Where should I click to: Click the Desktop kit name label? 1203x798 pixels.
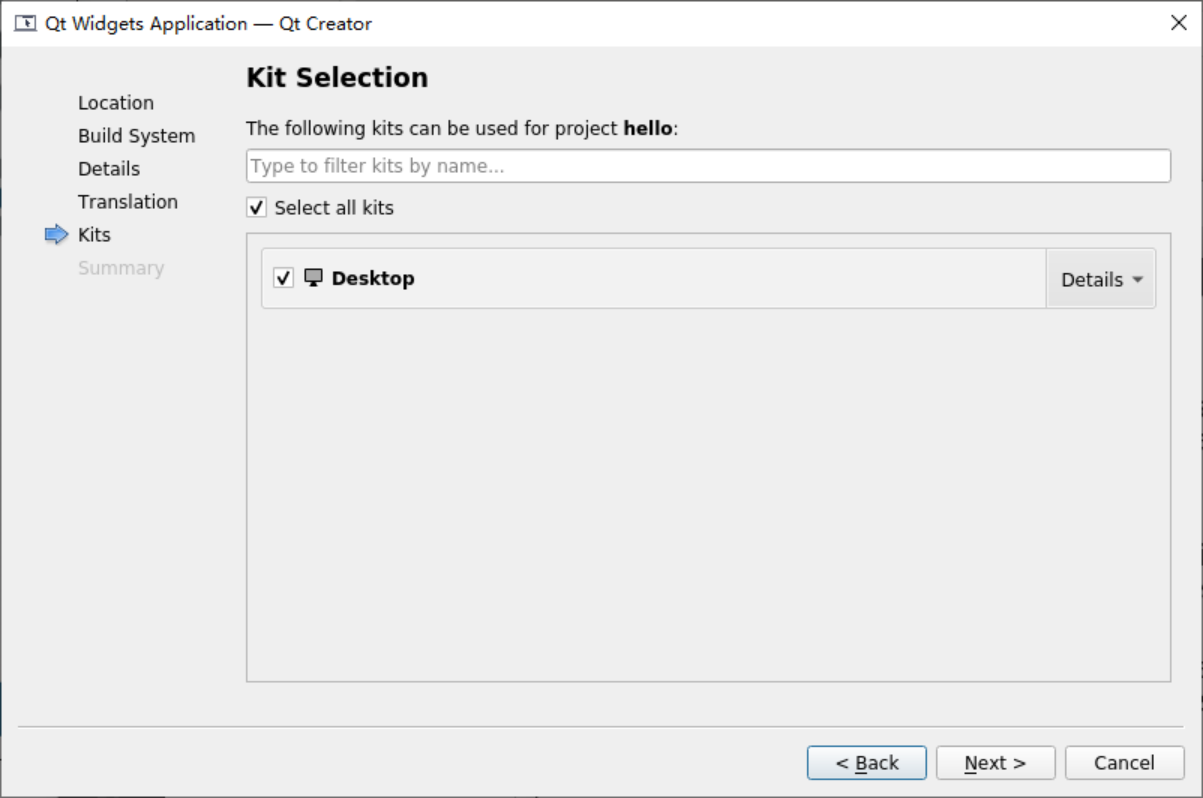point(373,278)
